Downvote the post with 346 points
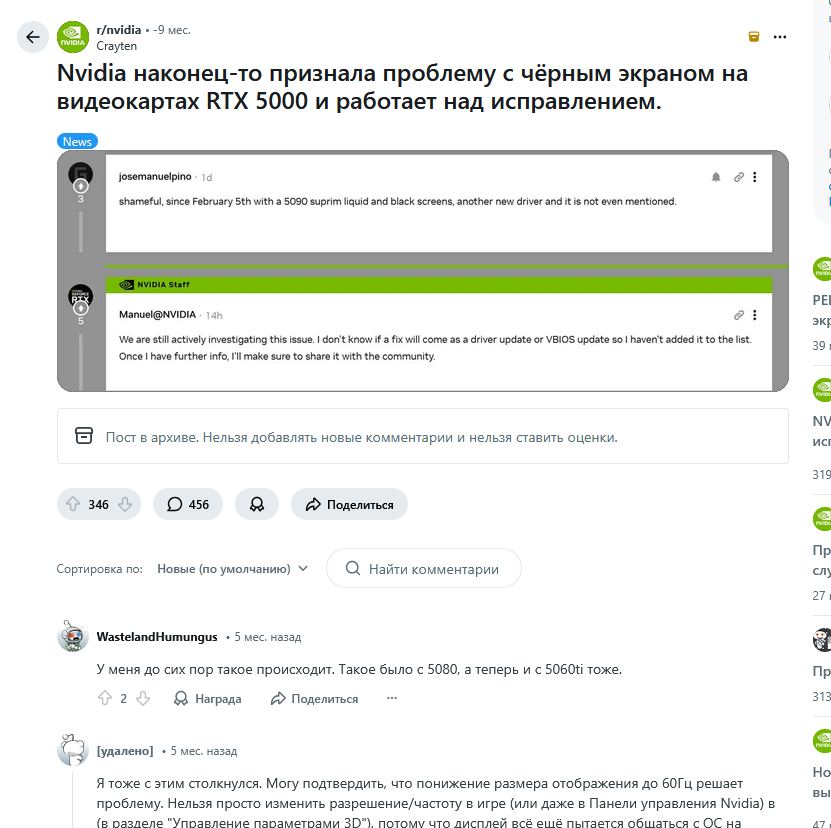 point(125,504)
